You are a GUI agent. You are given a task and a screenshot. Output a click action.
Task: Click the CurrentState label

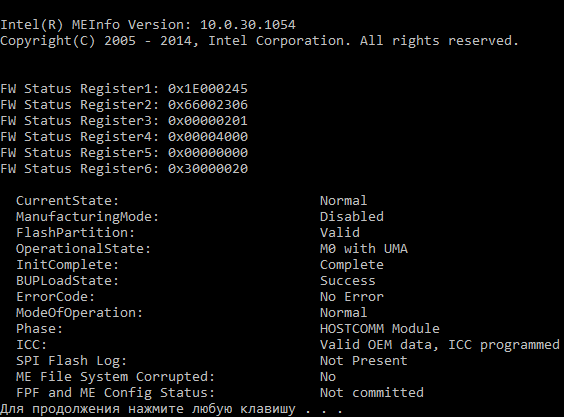point(67,201)
